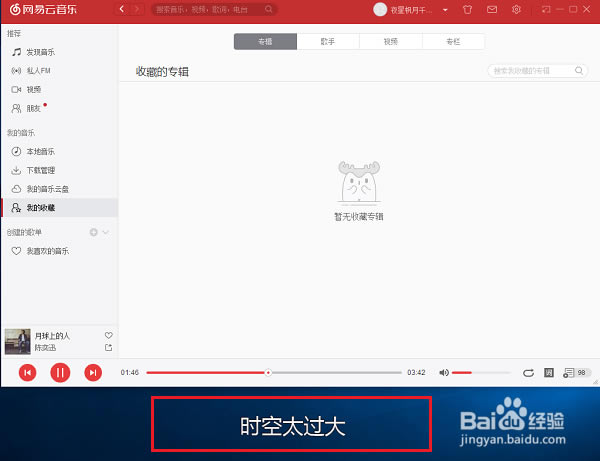Click the song title 月球上的人
This screenshot has height=461, width=600.
[x=52, y=336]
